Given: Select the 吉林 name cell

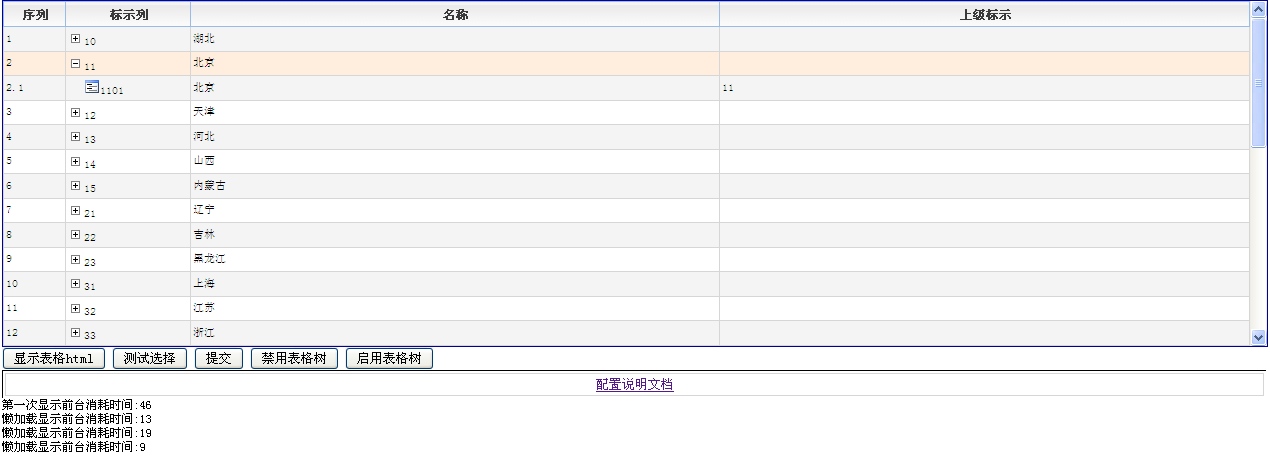Looking at the screenshot, I should pyautogui.click(x=455, y=235).
